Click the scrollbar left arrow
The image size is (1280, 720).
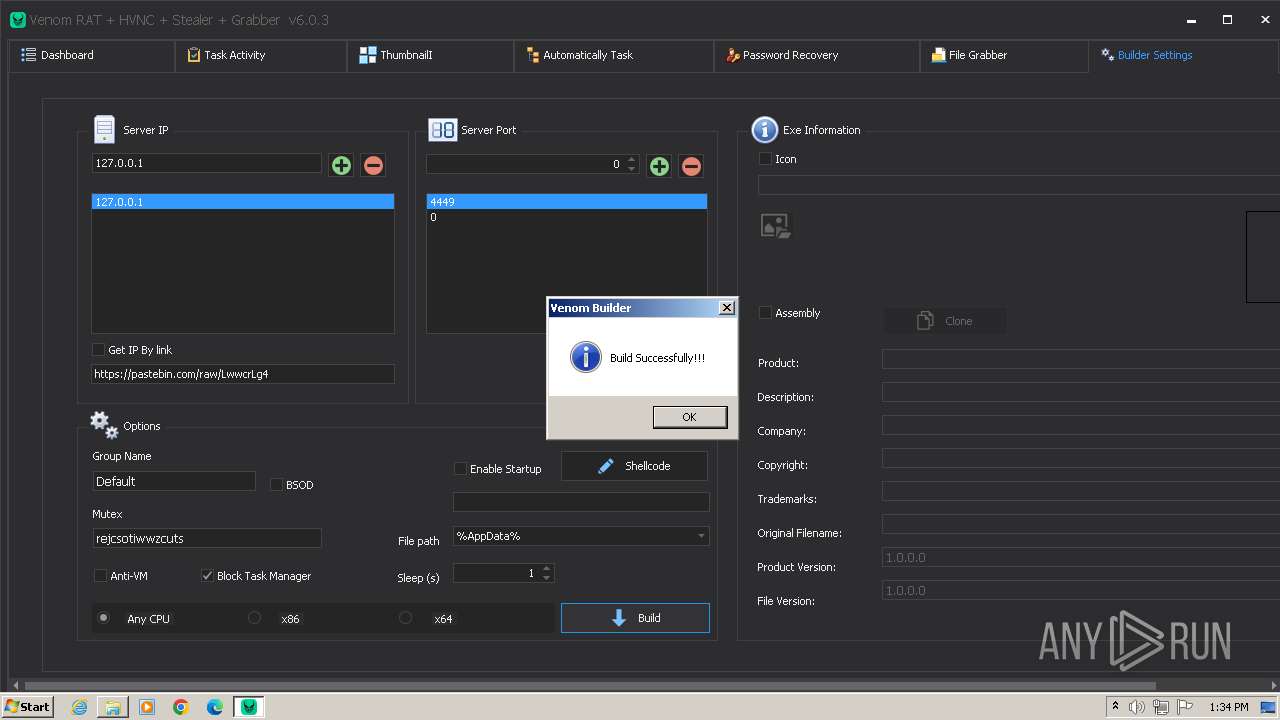[15, 685]
